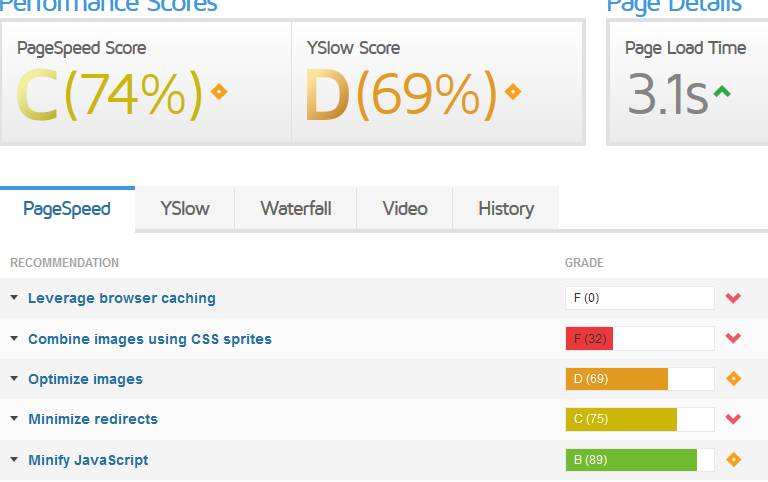
Task: Click orange diamond beside PageSpeed Score
Action: (219, 92)
